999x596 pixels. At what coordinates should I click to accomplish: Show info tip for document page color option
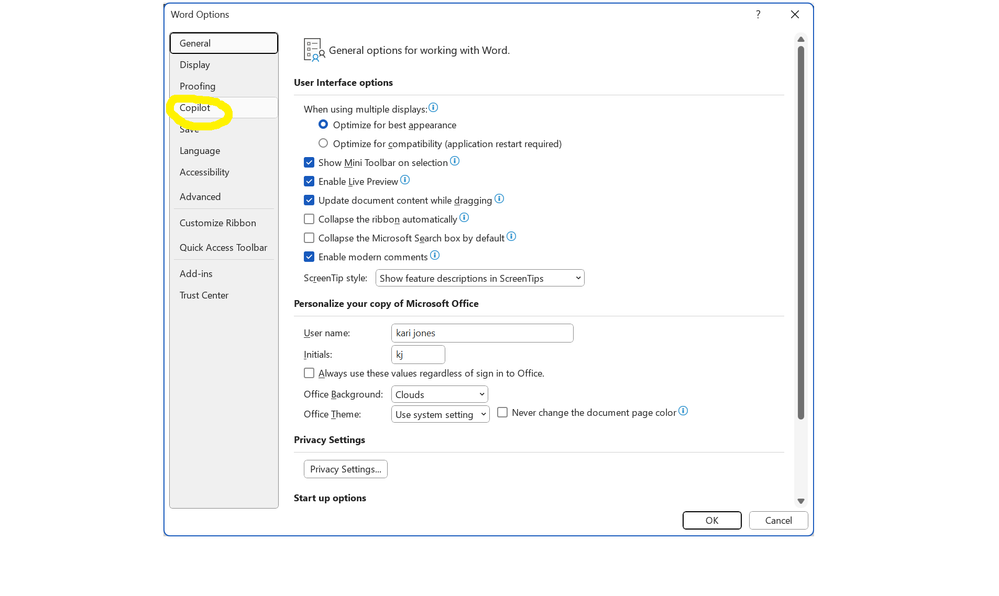point(683,411)
